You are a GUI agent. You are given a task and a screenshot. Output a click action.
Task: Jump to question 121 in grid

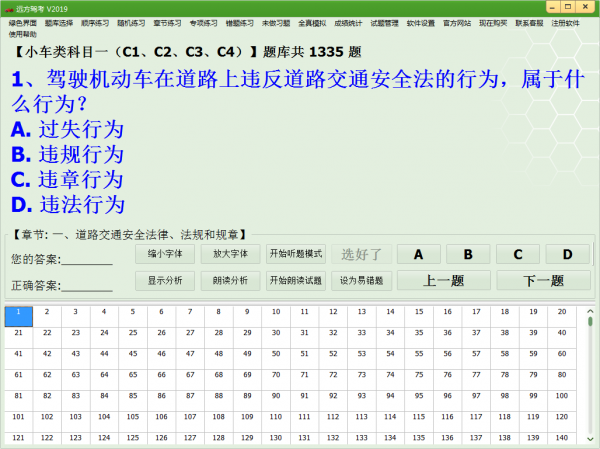click(18, 439)
